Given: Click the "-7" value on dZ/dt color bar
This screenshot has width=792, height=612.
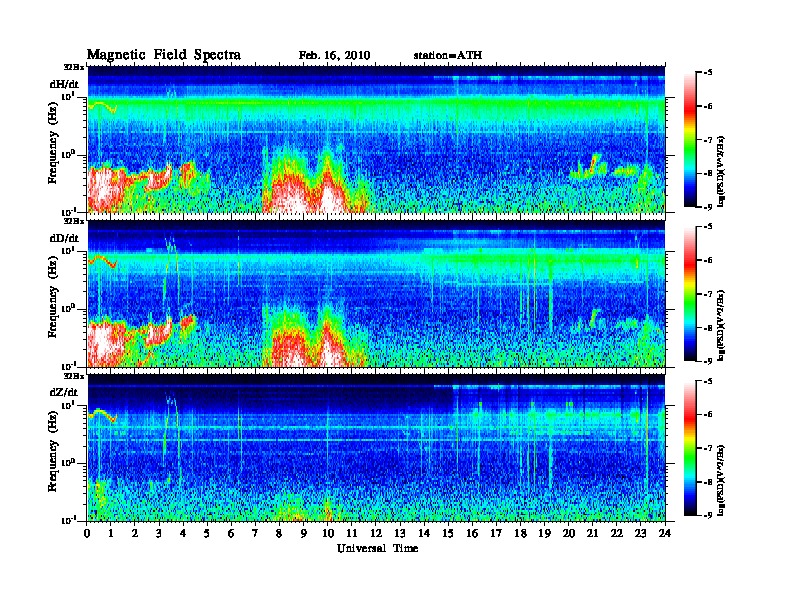Looking at the screenshot, I should pos(708,448).
